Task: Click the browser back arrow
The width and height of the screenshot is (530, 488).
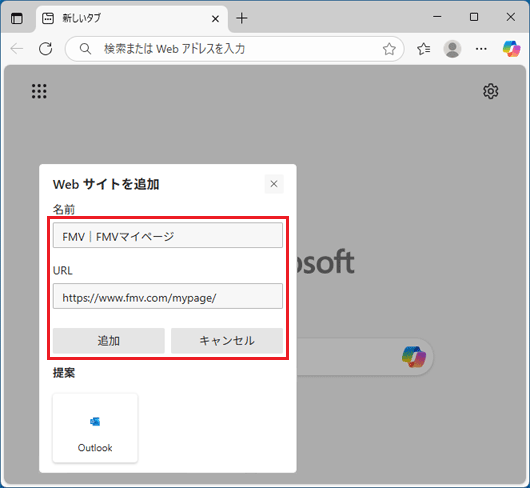Action: pos(17,49)
